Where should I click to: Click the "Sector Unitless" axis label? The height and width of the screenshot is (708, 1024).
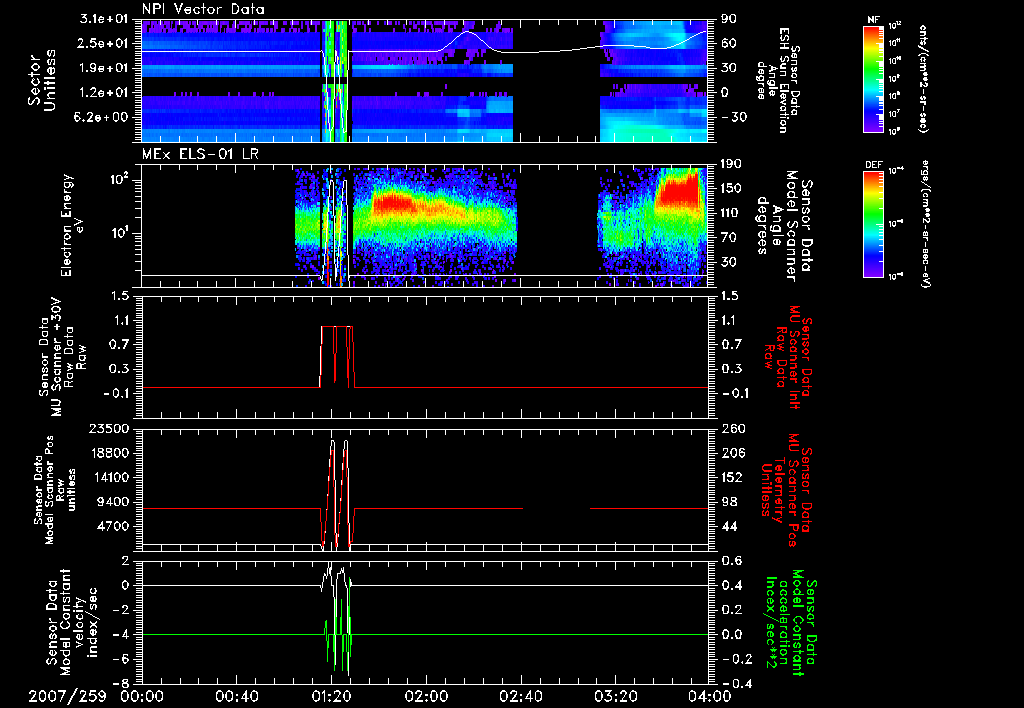pos(41,80)
